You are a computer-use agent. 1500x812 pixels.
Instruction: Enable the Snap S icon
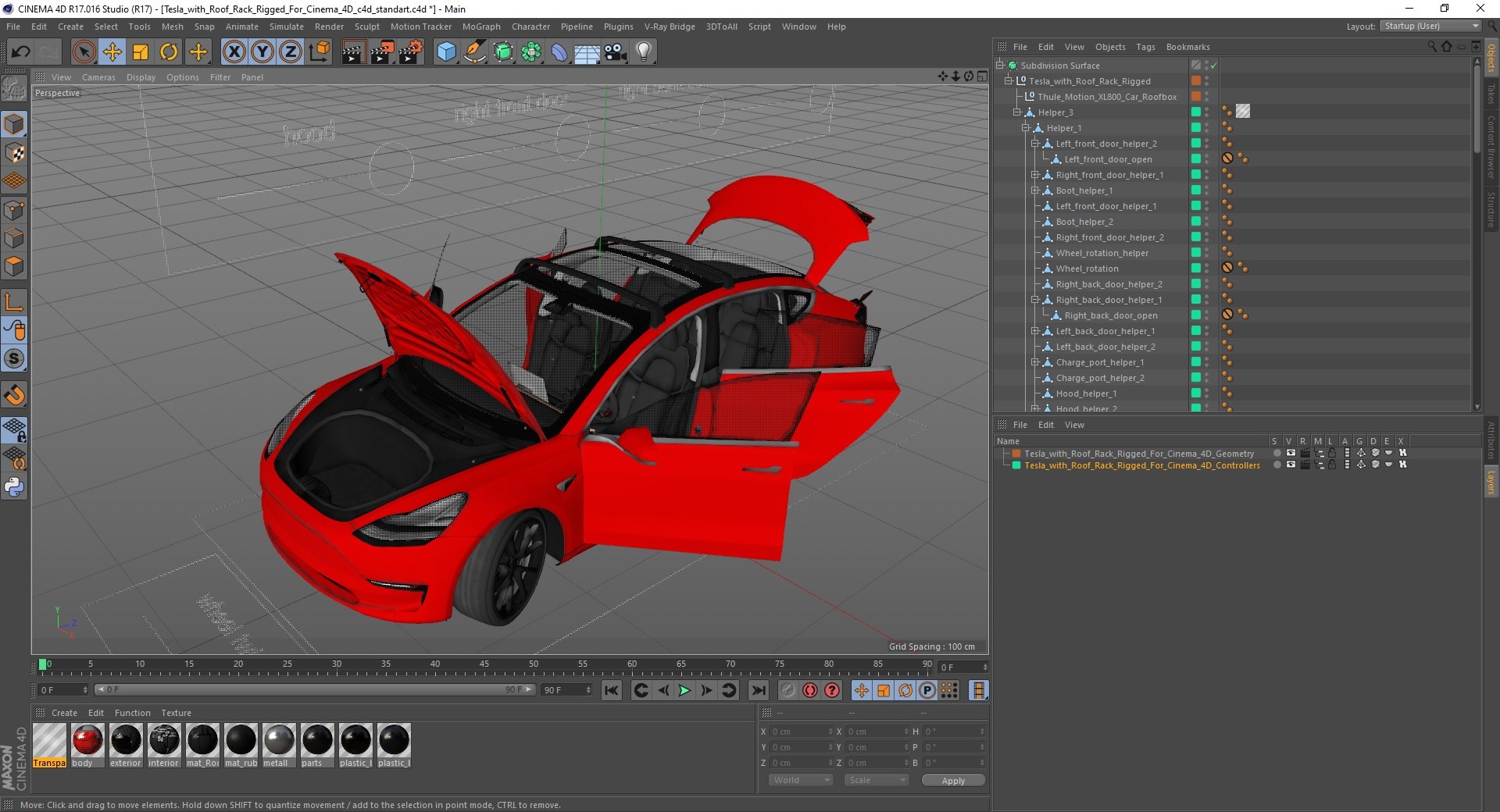tap(14, 358)
